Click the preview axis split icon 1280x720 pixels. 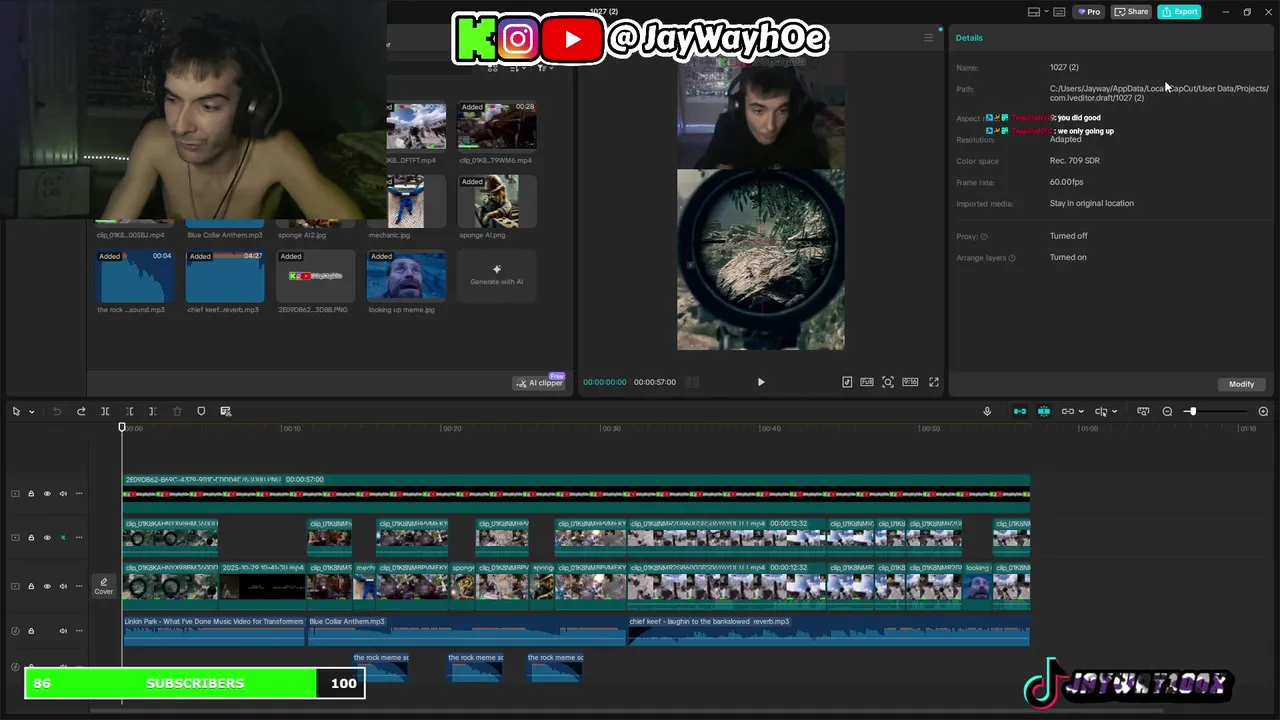click(1101, 411)
